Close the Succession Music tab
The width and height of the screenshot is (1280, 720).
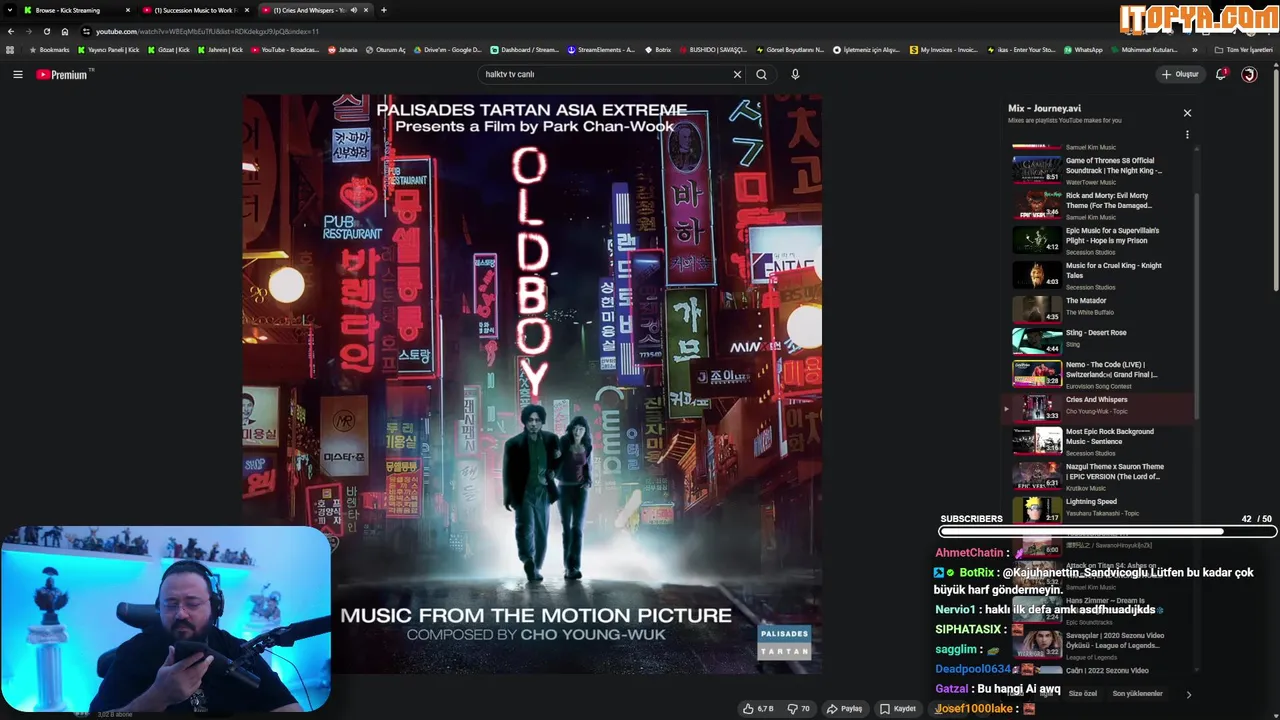247,10
